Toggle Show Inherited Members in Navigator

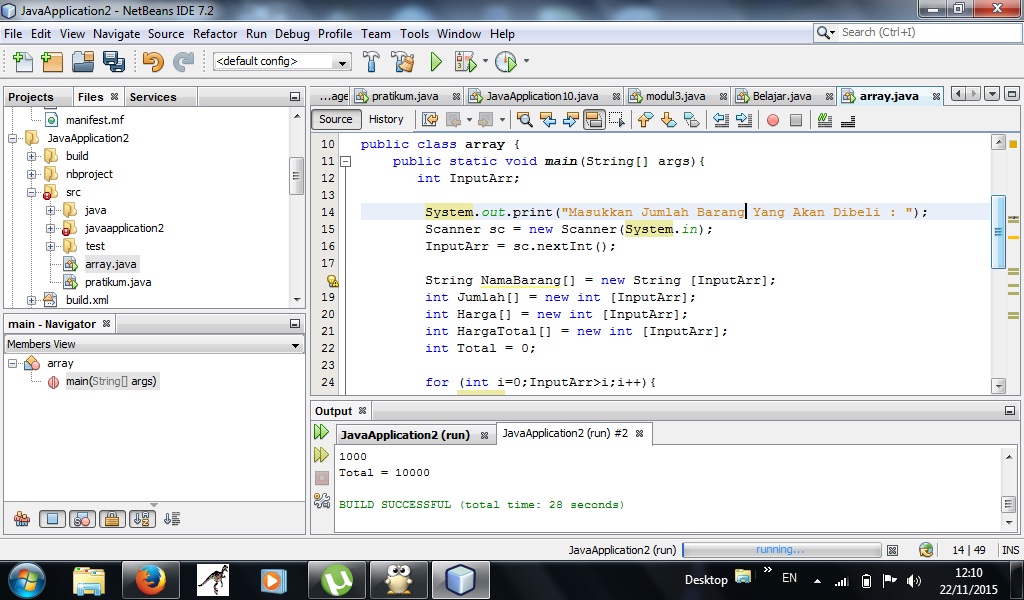22,519
